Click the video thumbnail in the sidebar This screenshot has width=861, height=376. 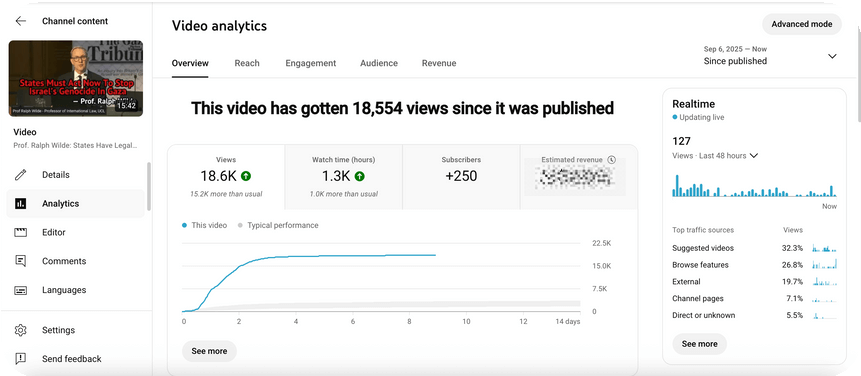pyautogui.click(x=76, y=78)
